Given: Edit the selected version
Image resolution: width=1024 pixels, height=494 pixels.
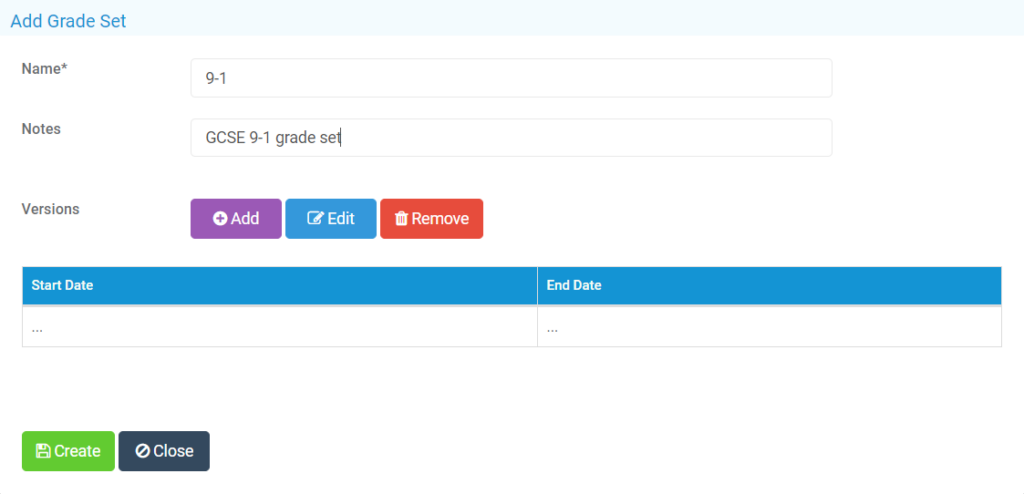Looking at the screenshot, I should click(x=330, y=219).
